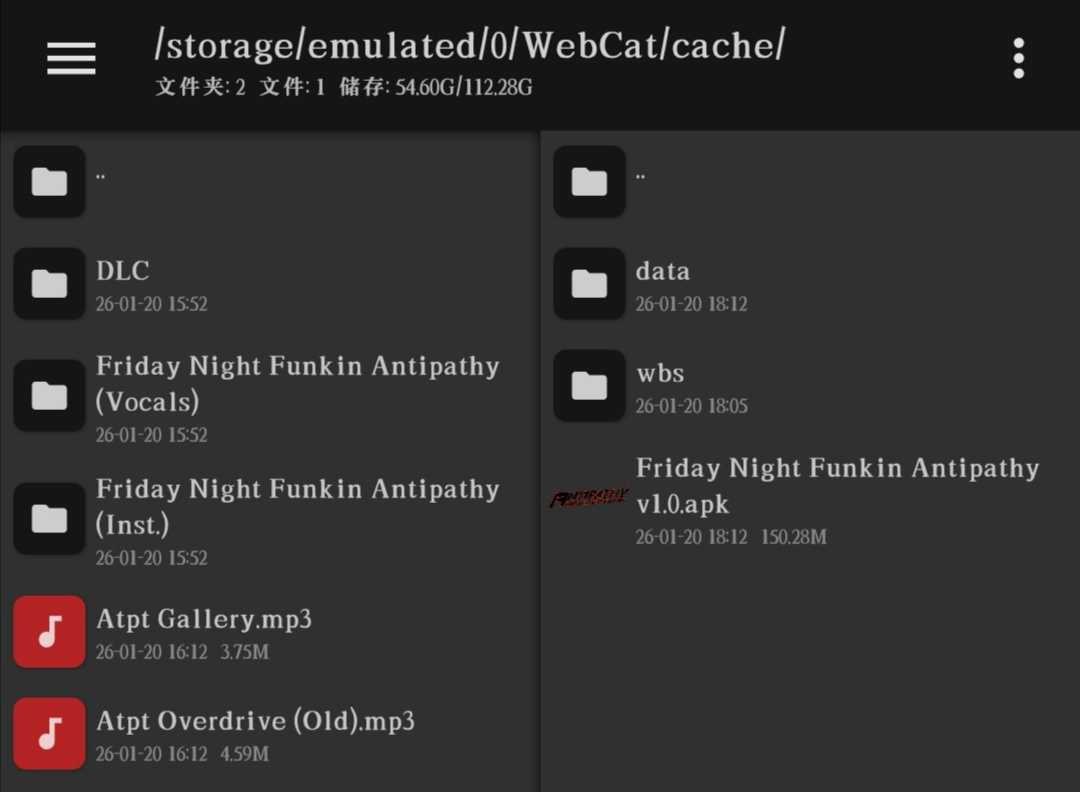Screen dimensions: 1080x792
Task: Open the data folder name
Action: click(662, 271)
